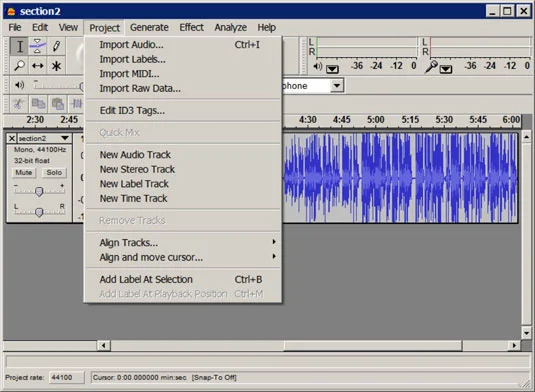535x392 pixels.
Task: Click the 5:45 mark on timeline ruler
Action: tap(478, 120)
